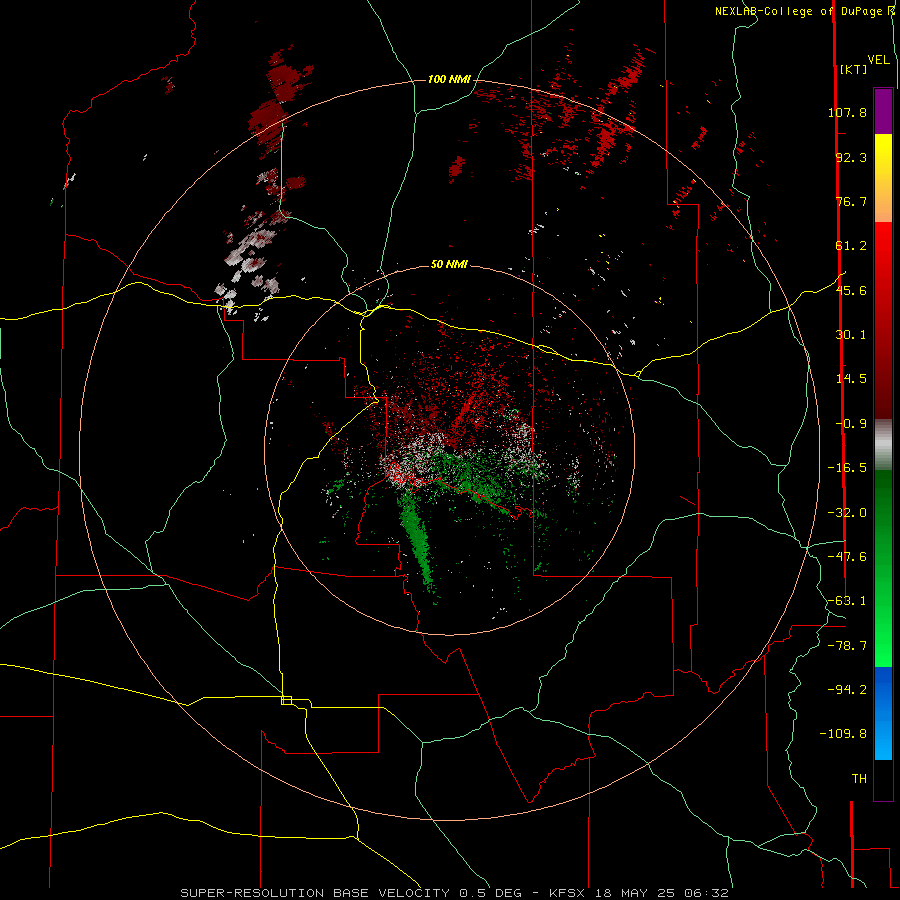Click the VEL legend title
The width and height of the screenshot is (900, 900).
pyautogui.click(x=878, y=60)
